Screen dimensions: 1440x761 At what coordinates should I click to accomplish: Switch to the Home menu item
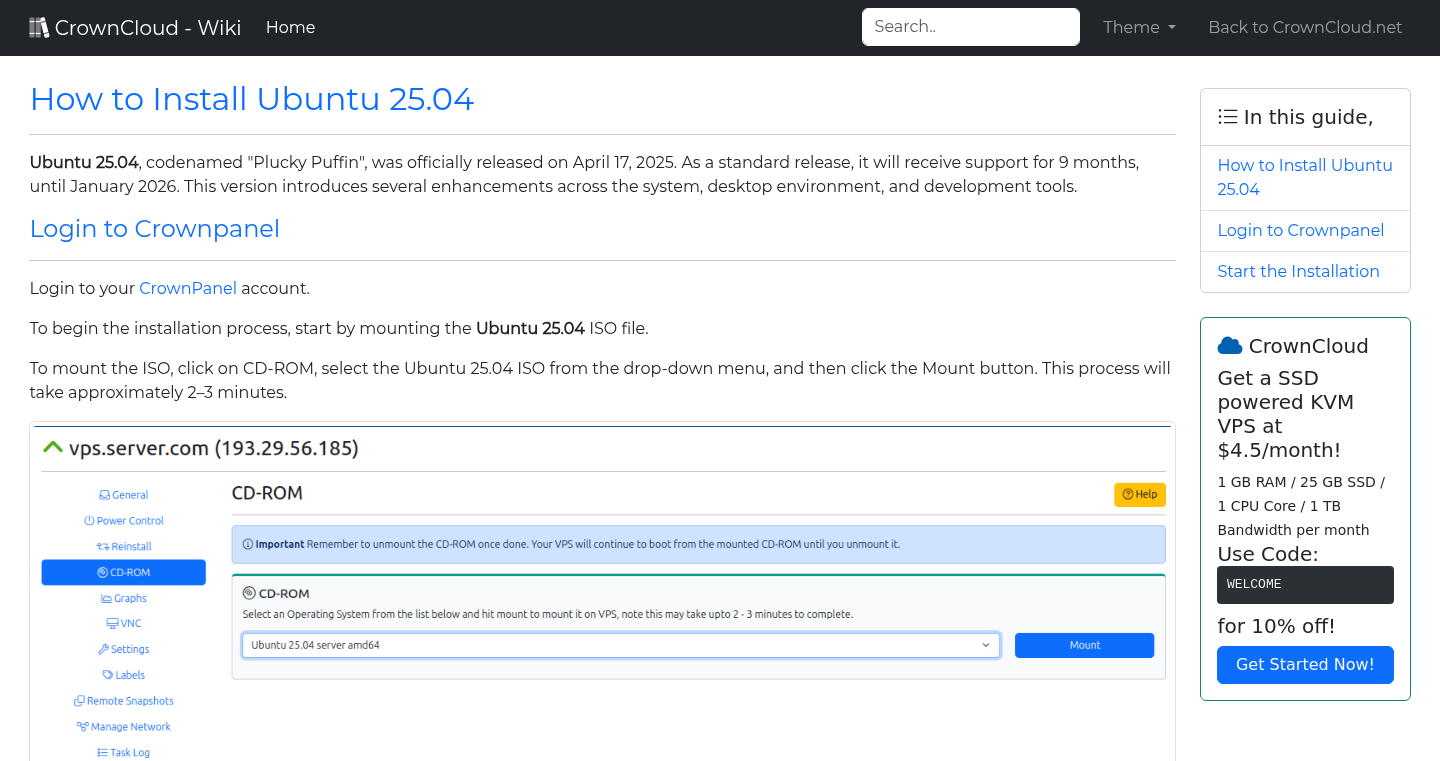click(x=290, y=27)
